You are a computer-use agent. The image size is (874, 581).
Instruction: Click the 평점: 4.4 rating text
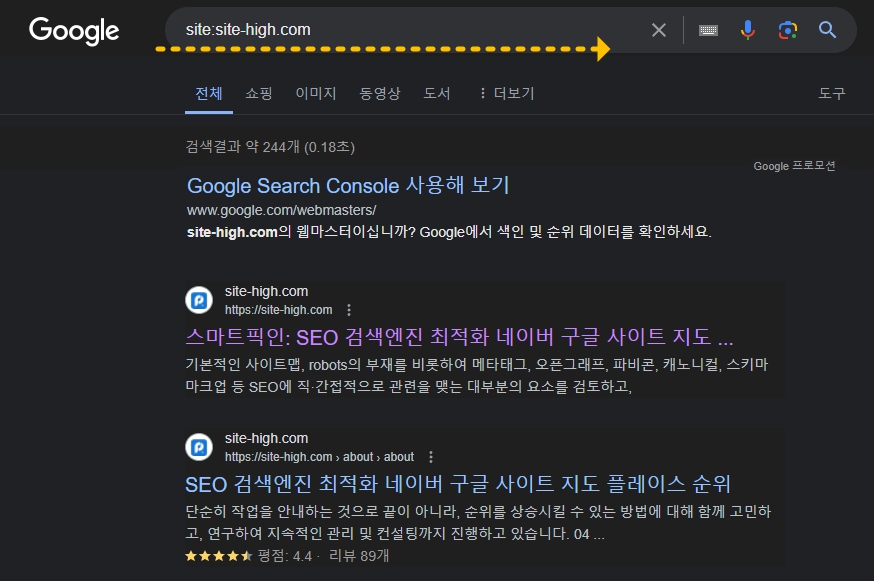285,556
